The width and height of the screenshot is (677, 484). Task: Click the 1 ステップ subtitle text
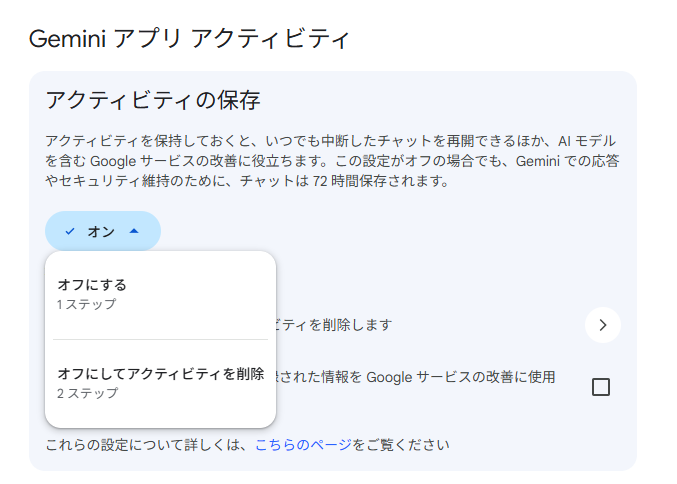pyautogui.click(x=87, y=304)
